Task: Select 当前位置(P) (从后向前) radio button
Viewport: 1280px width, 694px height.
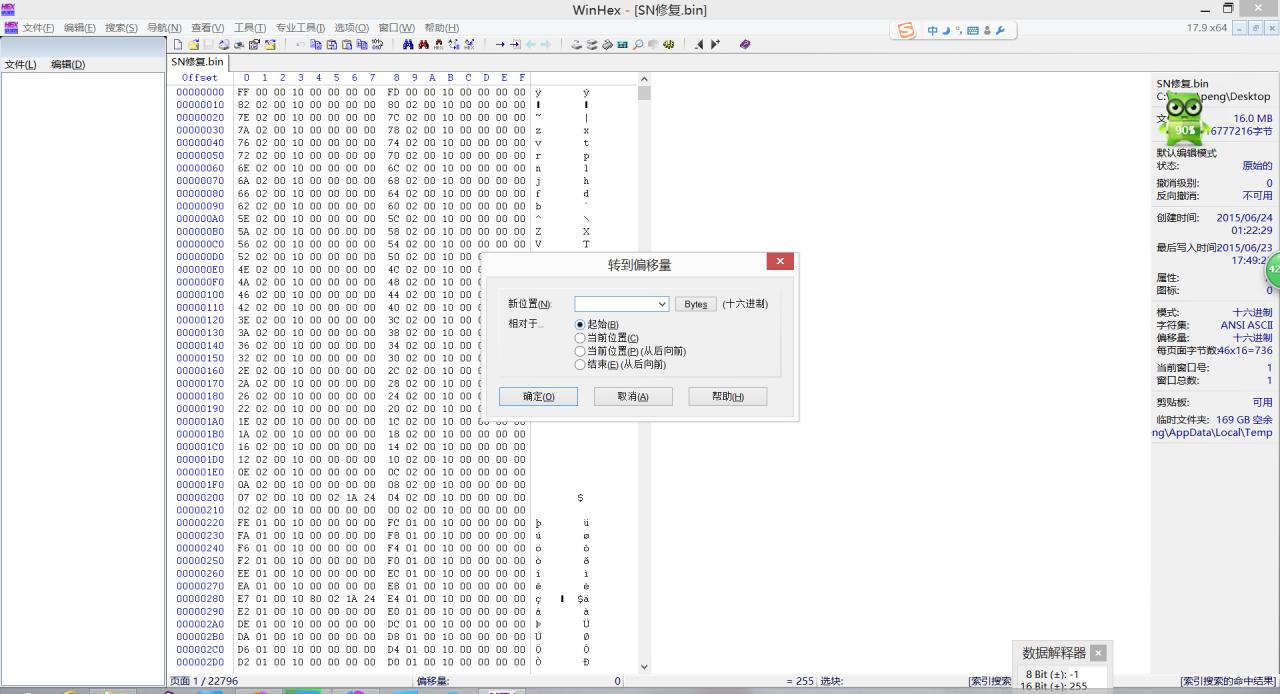Action: pos(580,351)
